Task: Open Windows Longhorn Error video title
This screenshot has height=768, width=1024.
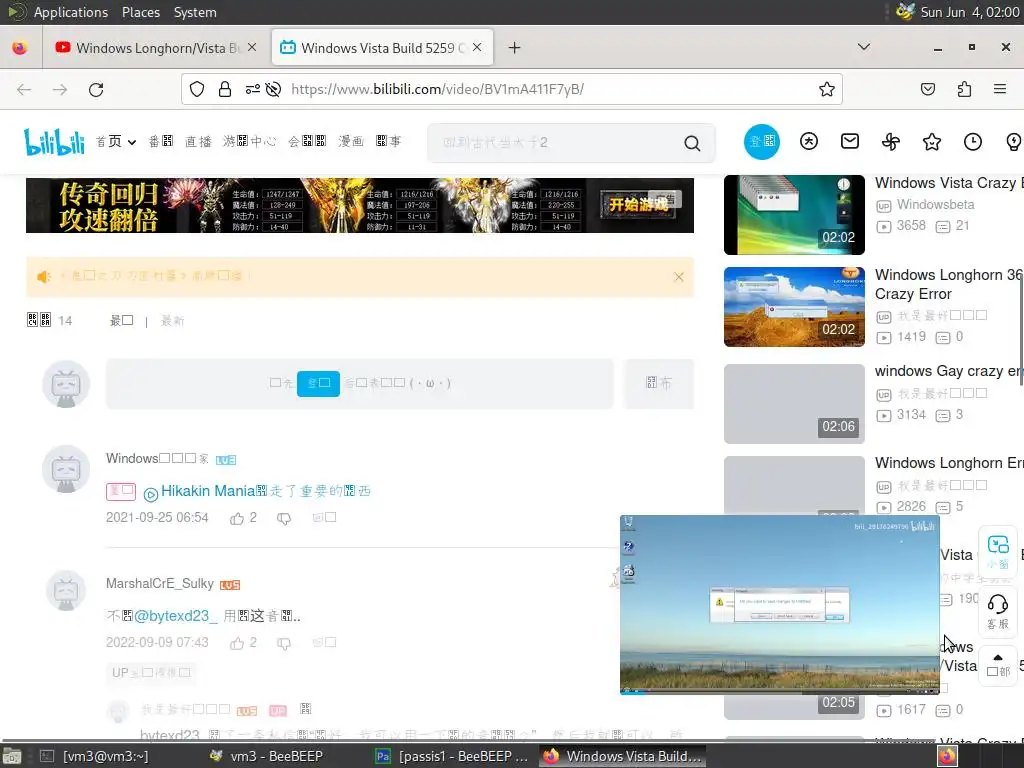Action: pos(948,463)
